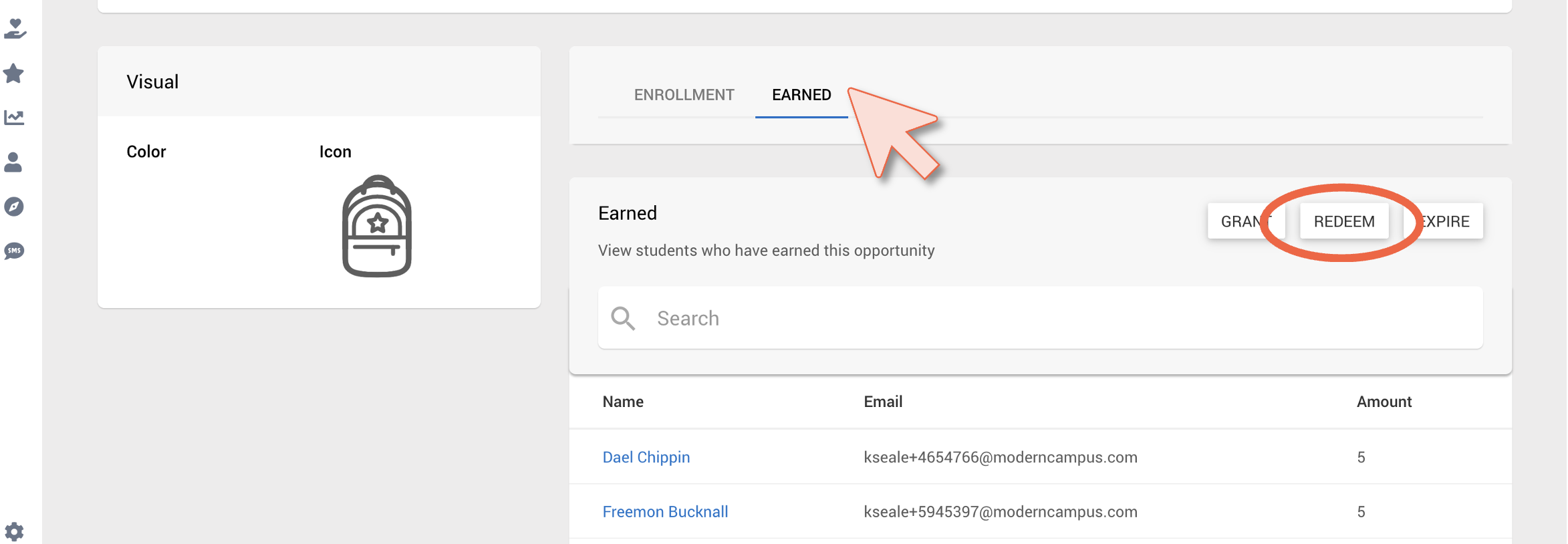Image resolution: width=1568 pixels, height=544 pixels.
Task: Open the star sidebar icon
Action: [14, 74]
